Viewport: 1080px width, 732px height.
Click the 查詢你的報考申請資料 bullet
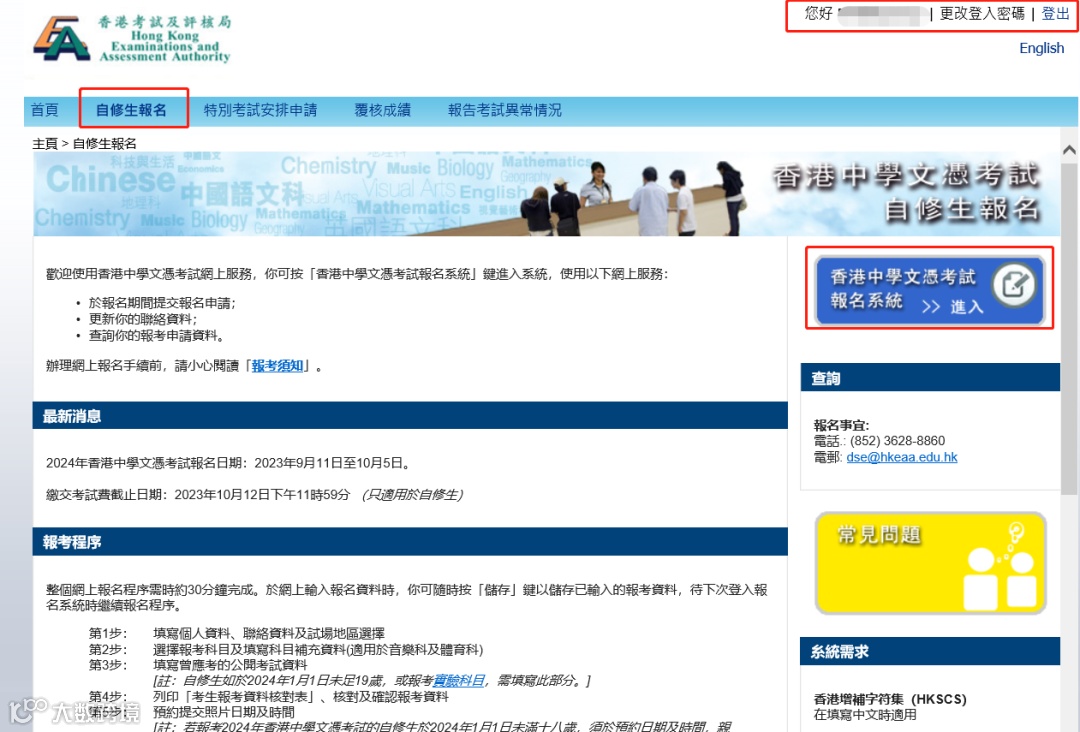156,335
